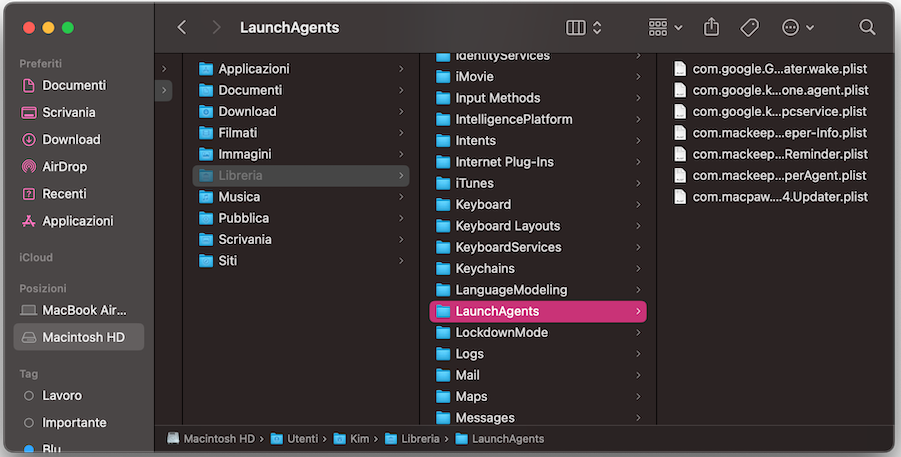Open the Logs folder
Viewport: 901px width, 457px height.
[538, 354]
